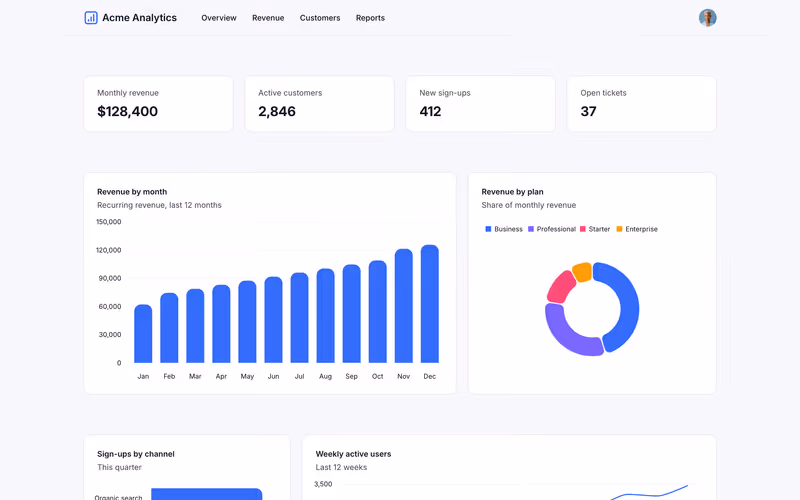Click the 120,000 axis label
Screen dimensions: 800x500
[109, 250]
